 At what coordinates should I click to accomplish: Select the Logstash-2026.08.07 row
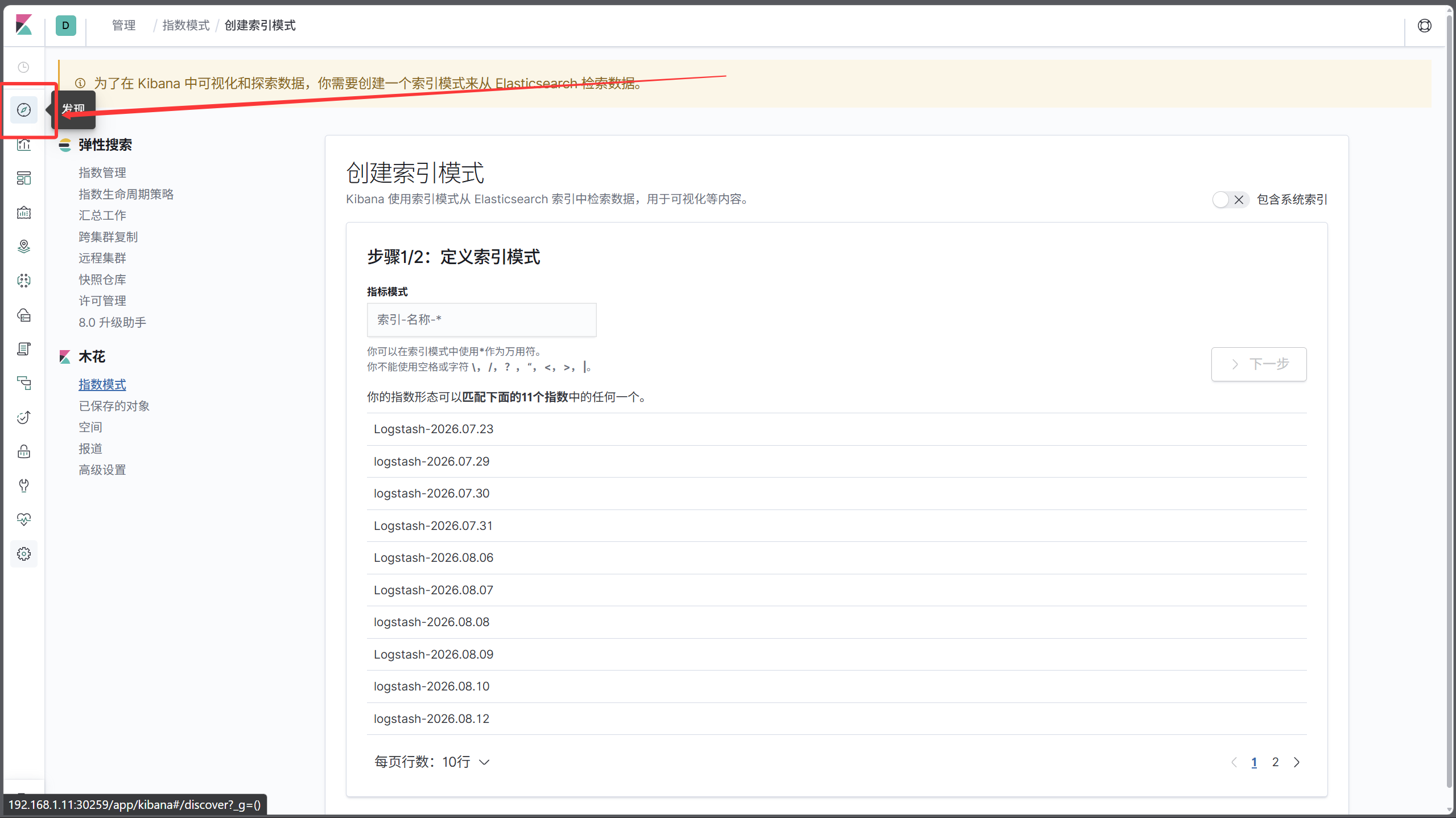pyautogui.click(x=836, y=590)
